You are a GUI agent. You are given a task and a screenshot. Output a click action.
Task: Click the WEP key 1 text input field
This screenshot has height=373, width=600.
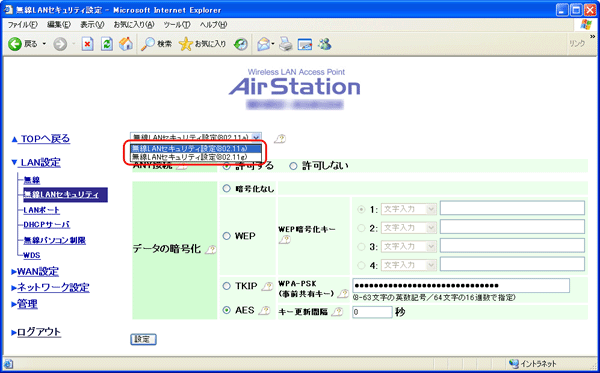click(512, 208)
